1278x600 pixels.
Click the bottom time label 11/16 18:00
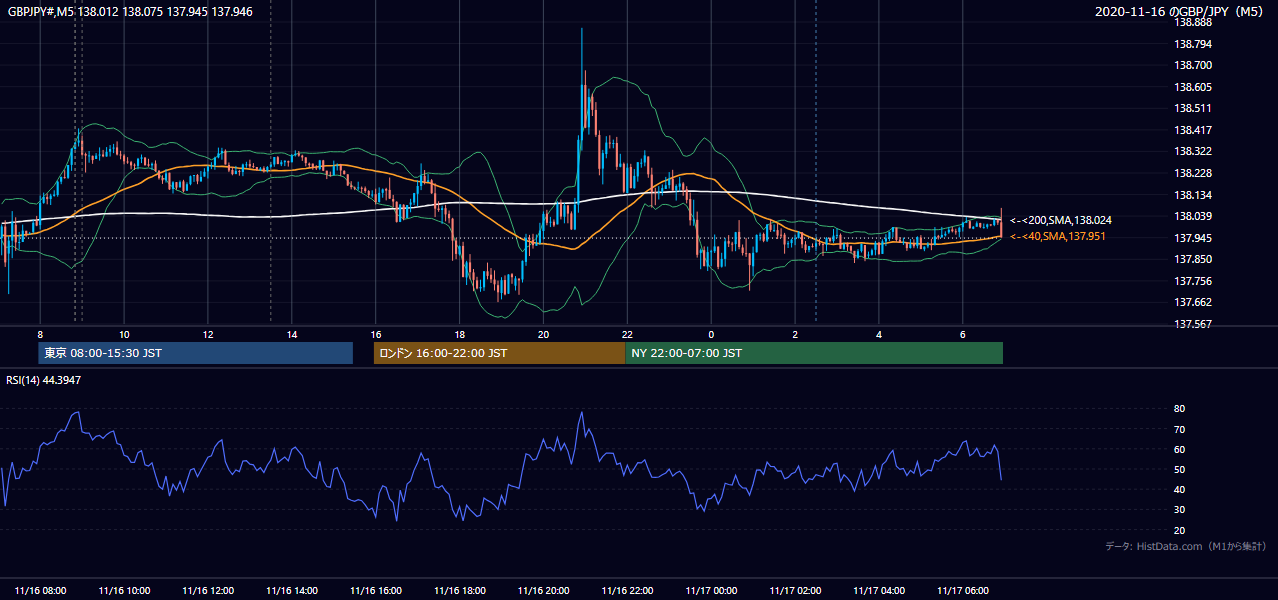click(460, 590)
